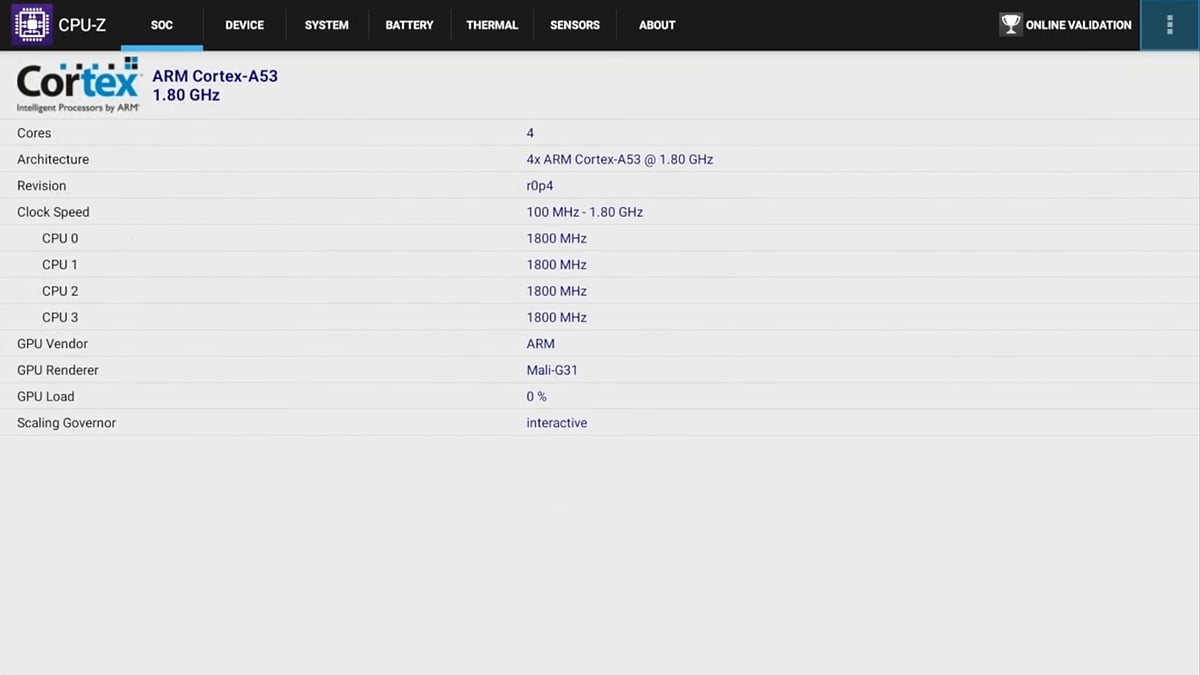Click the interactive governor value
1200x675 pixels.
[x=557, y=423]
